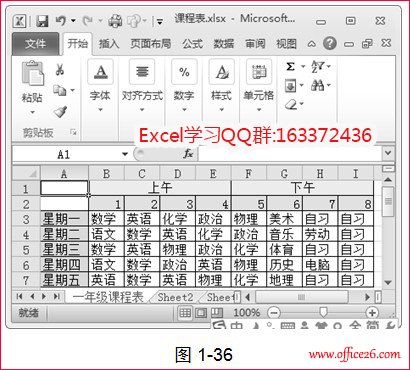Click the Fill down arrow icon
Screen dimensions: 410x370
tap(290, 86)
